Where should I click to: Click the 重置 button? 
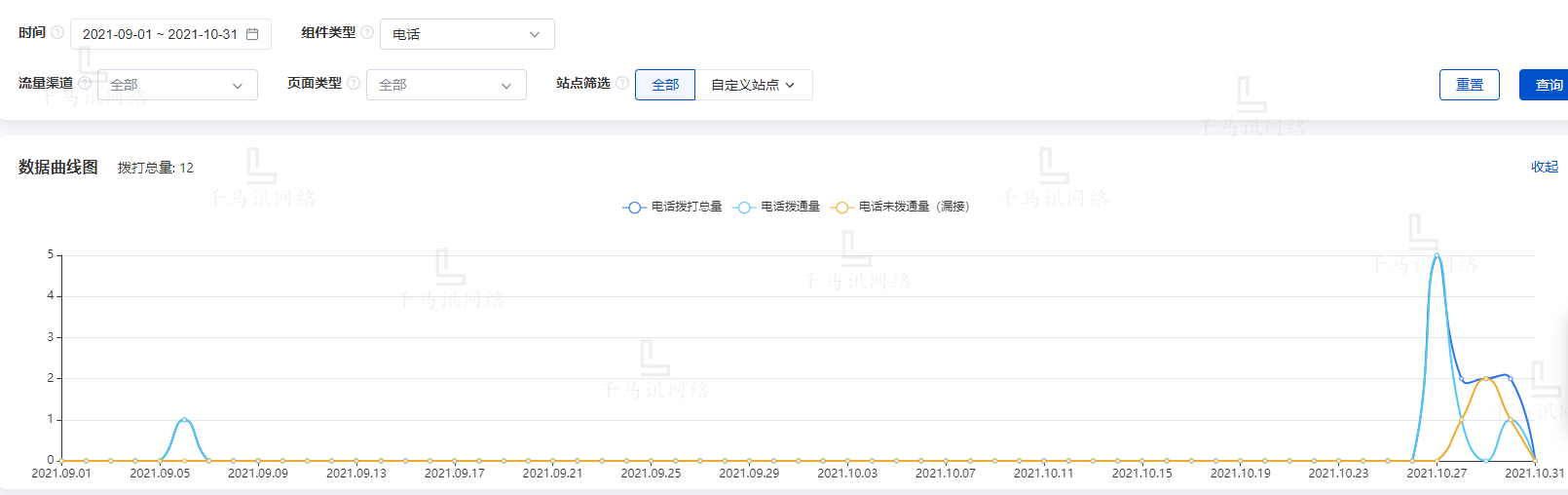coord(1469,85)
